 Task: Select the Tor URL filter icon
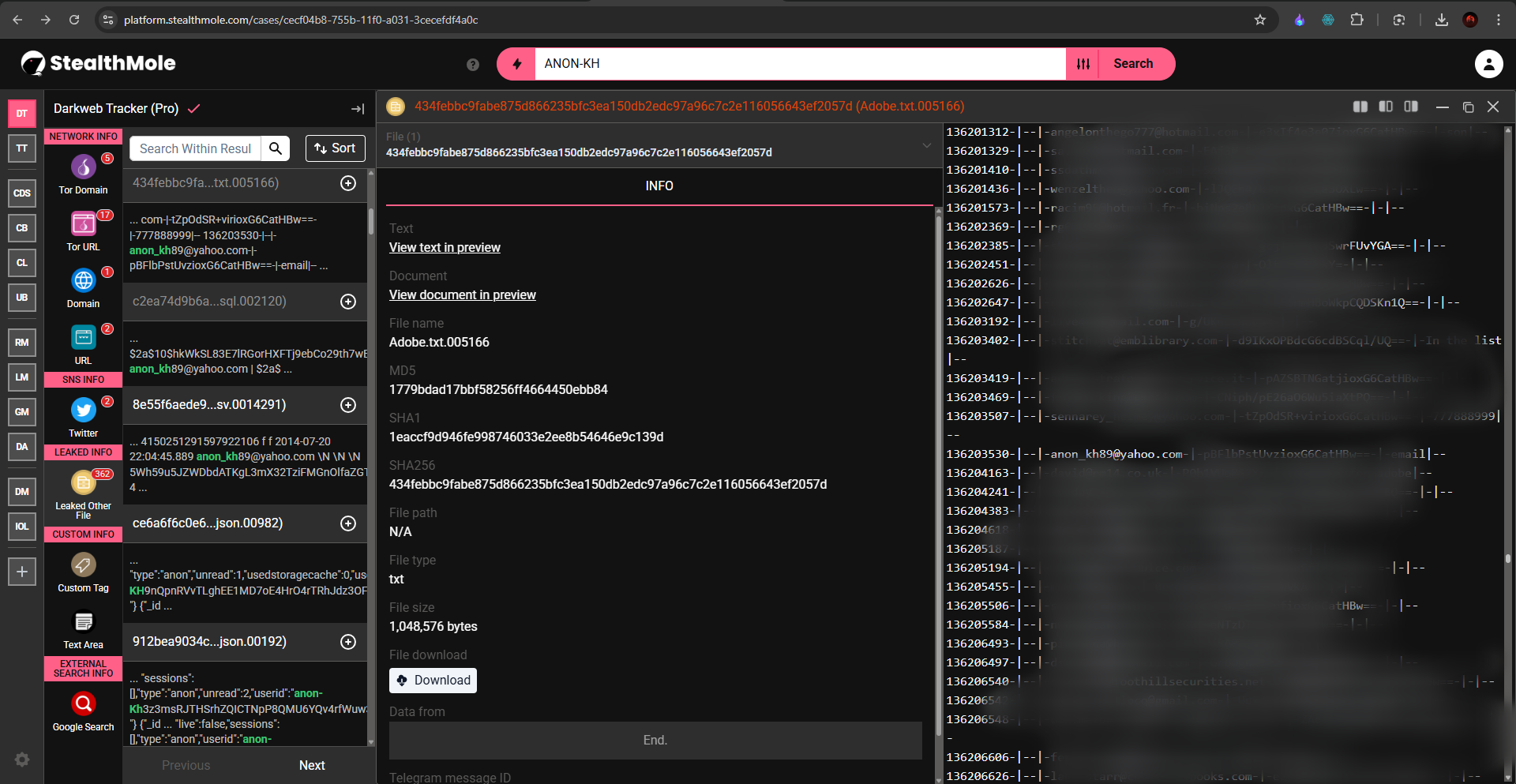pos(84,224)
